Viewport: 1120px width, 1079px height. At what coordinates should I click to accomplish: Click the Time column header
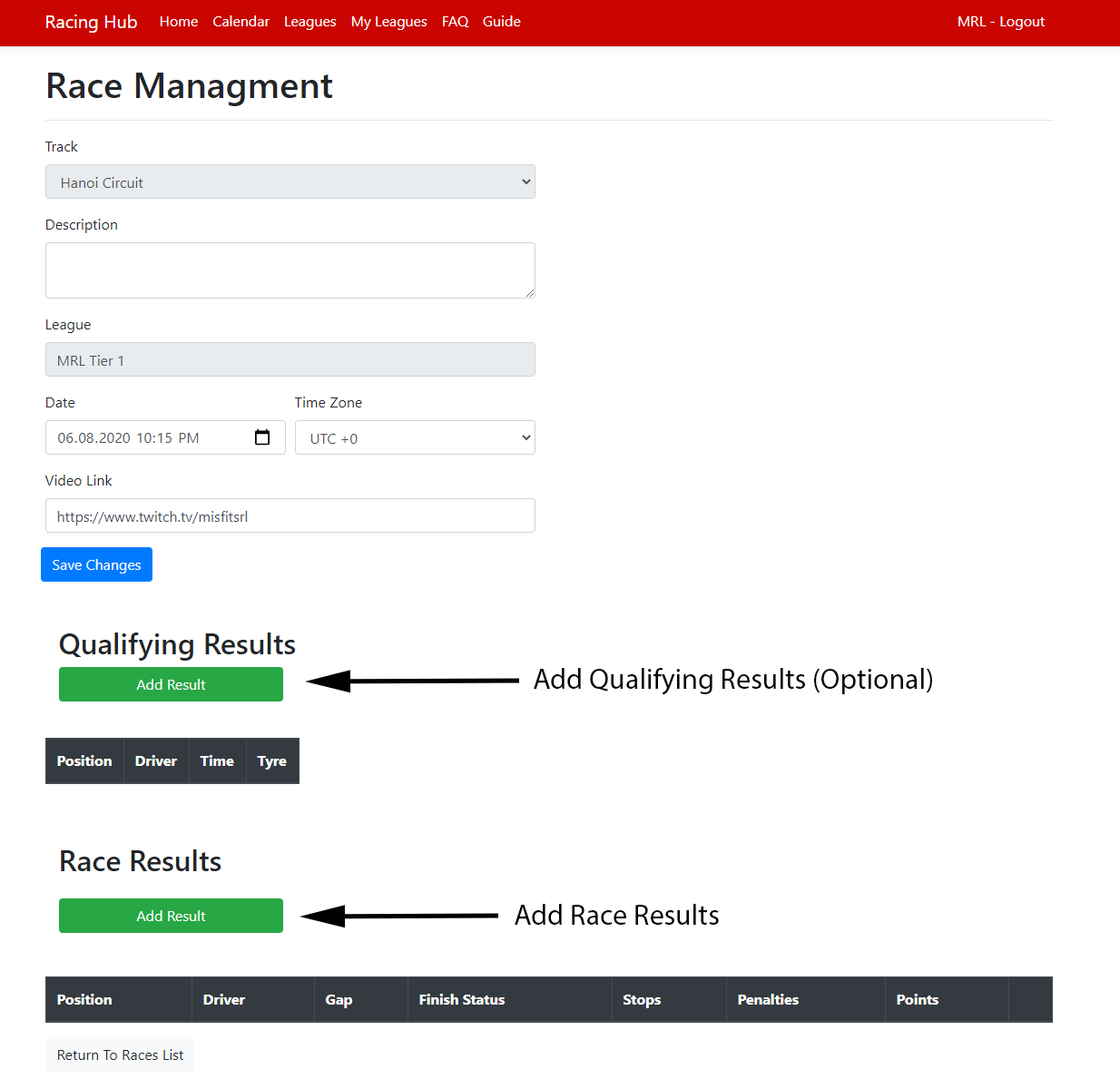(x=217, y=760)
